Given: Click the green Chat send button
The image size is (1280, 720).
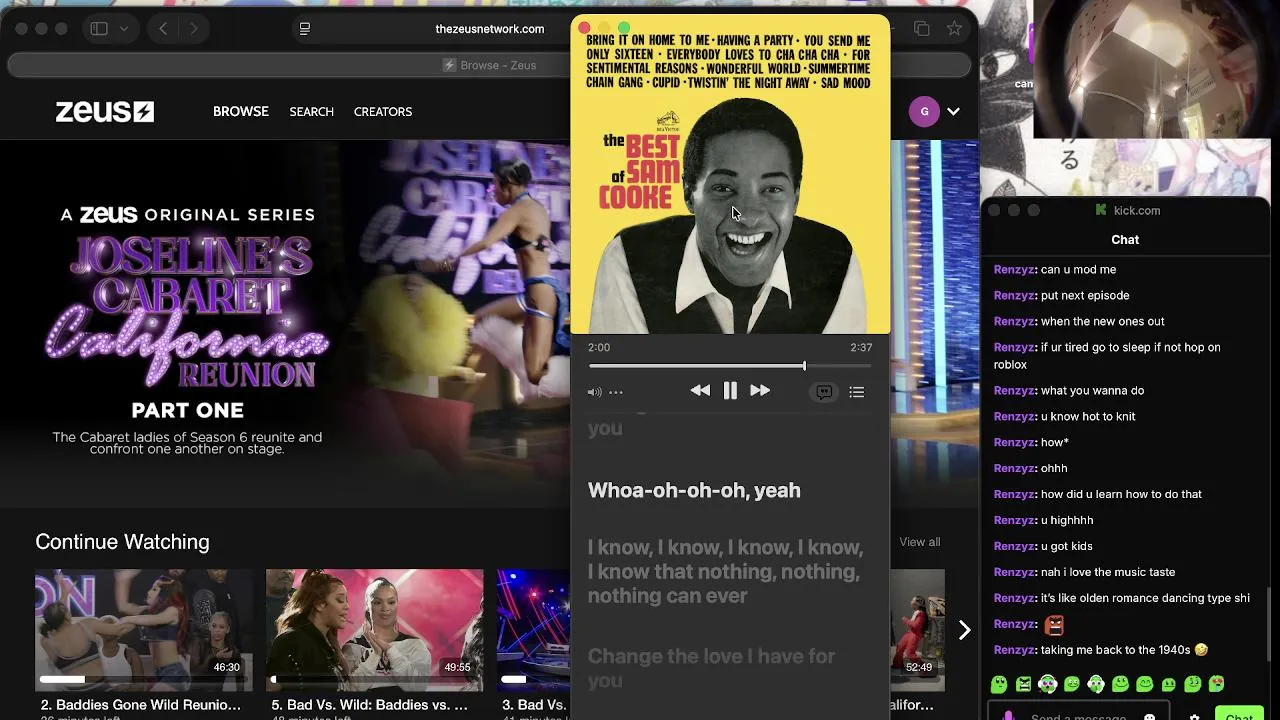Looking at the screenshot, I should (1239, 715).
